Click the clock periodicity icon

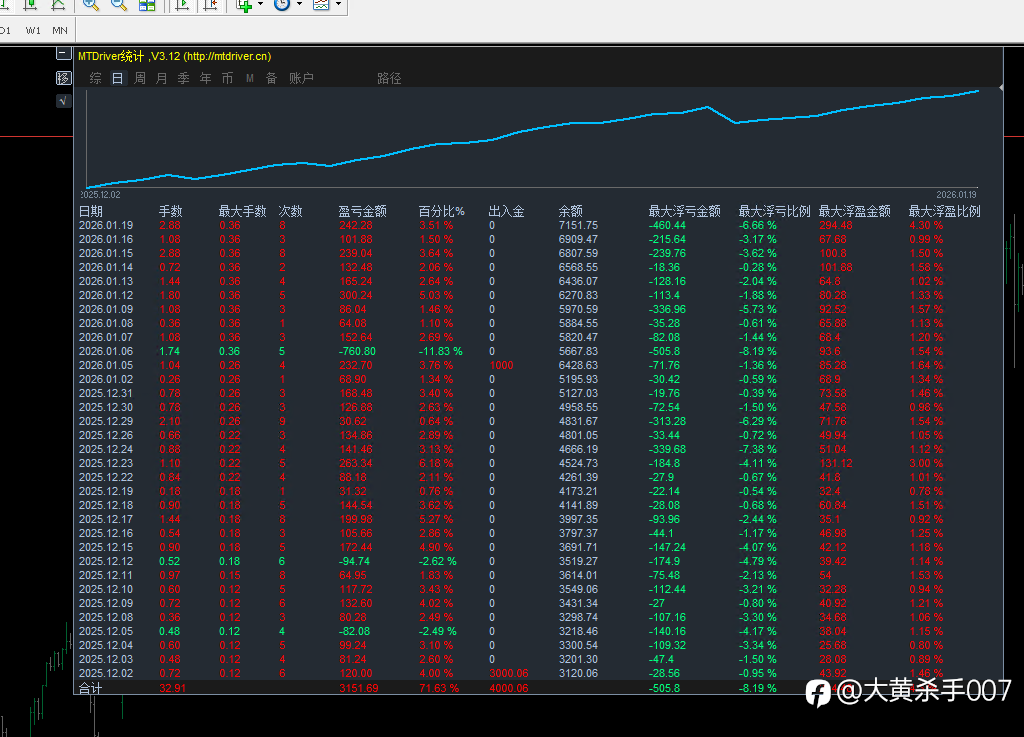(x=282, y=5)
